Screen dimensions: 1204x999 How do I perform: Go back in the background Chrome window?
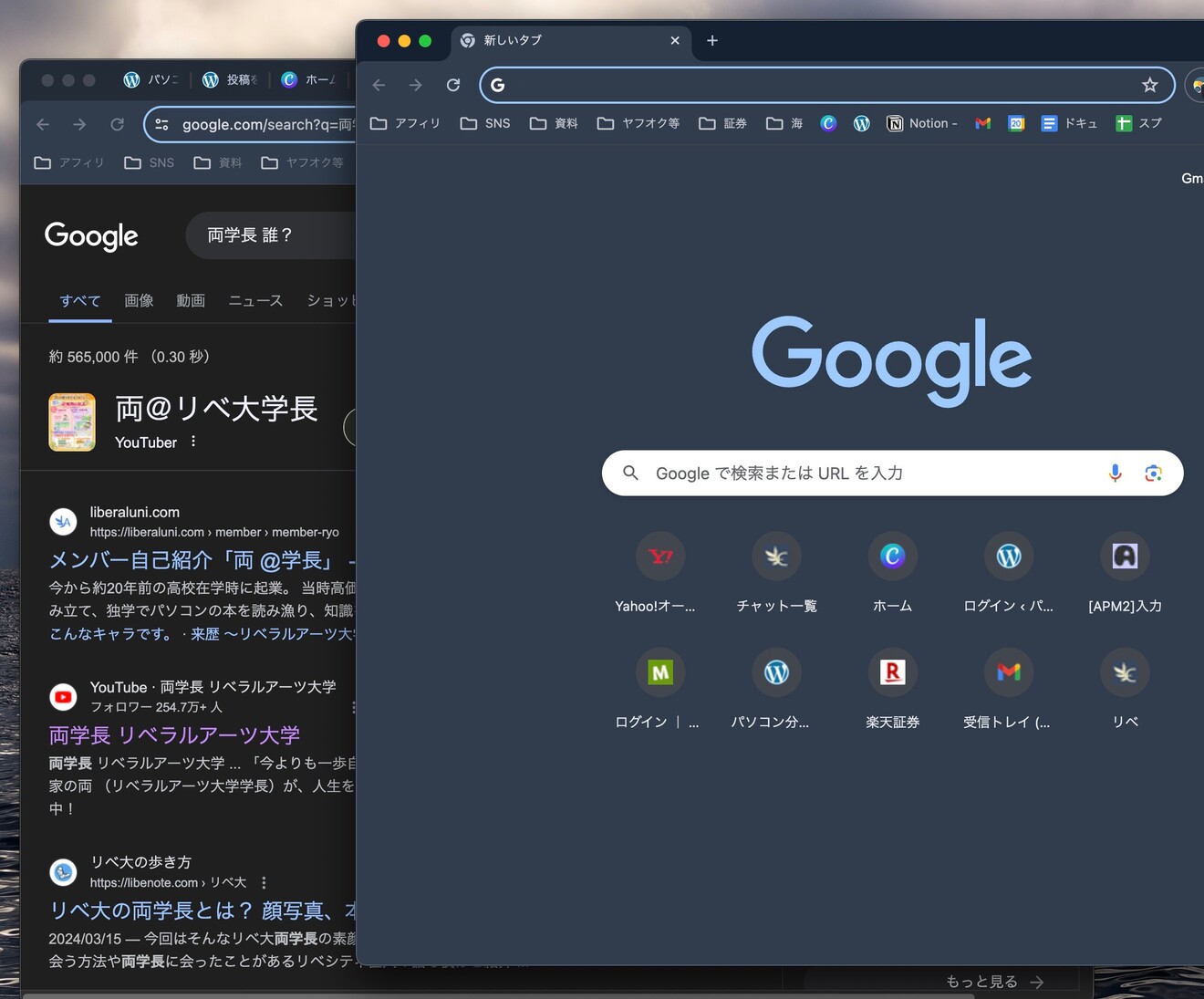tap(43, 124)
